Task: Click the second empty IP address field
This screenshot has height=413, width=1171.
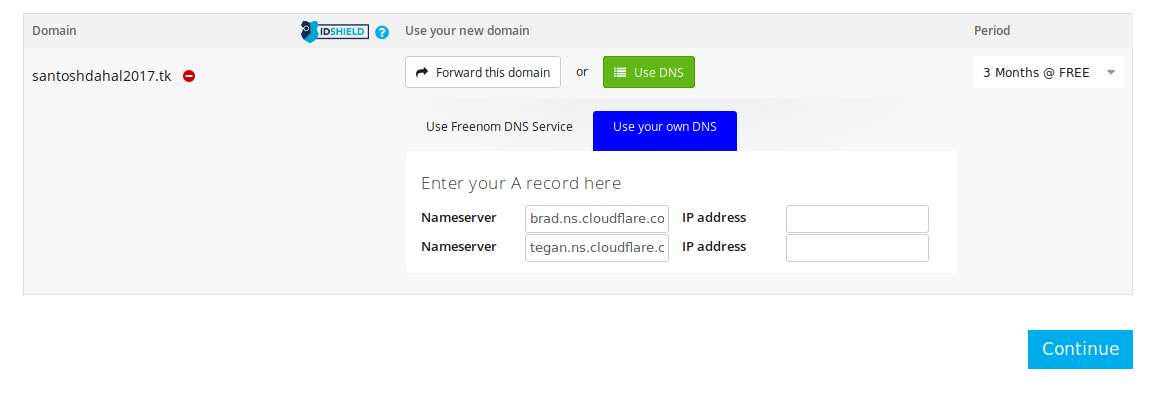Action: point(857,248)
